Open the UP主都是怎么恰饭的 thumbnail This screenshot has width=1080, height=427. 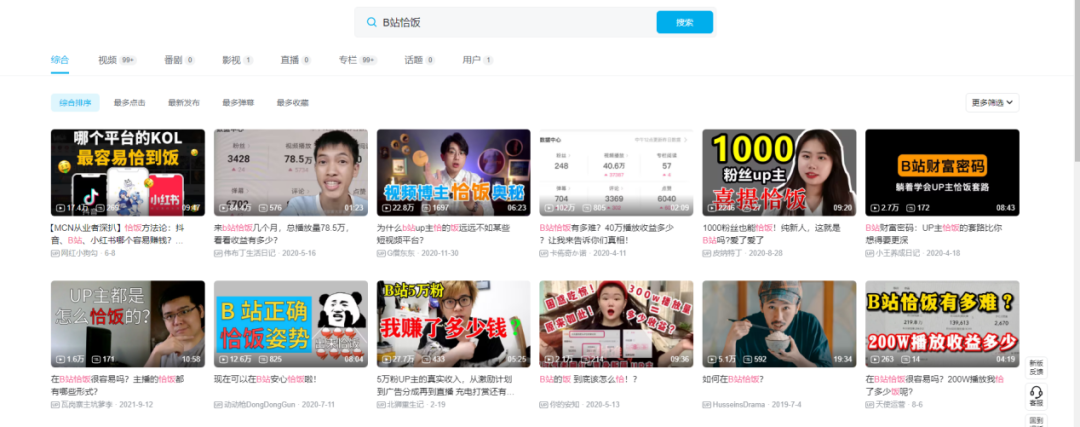tap(127, 324)
